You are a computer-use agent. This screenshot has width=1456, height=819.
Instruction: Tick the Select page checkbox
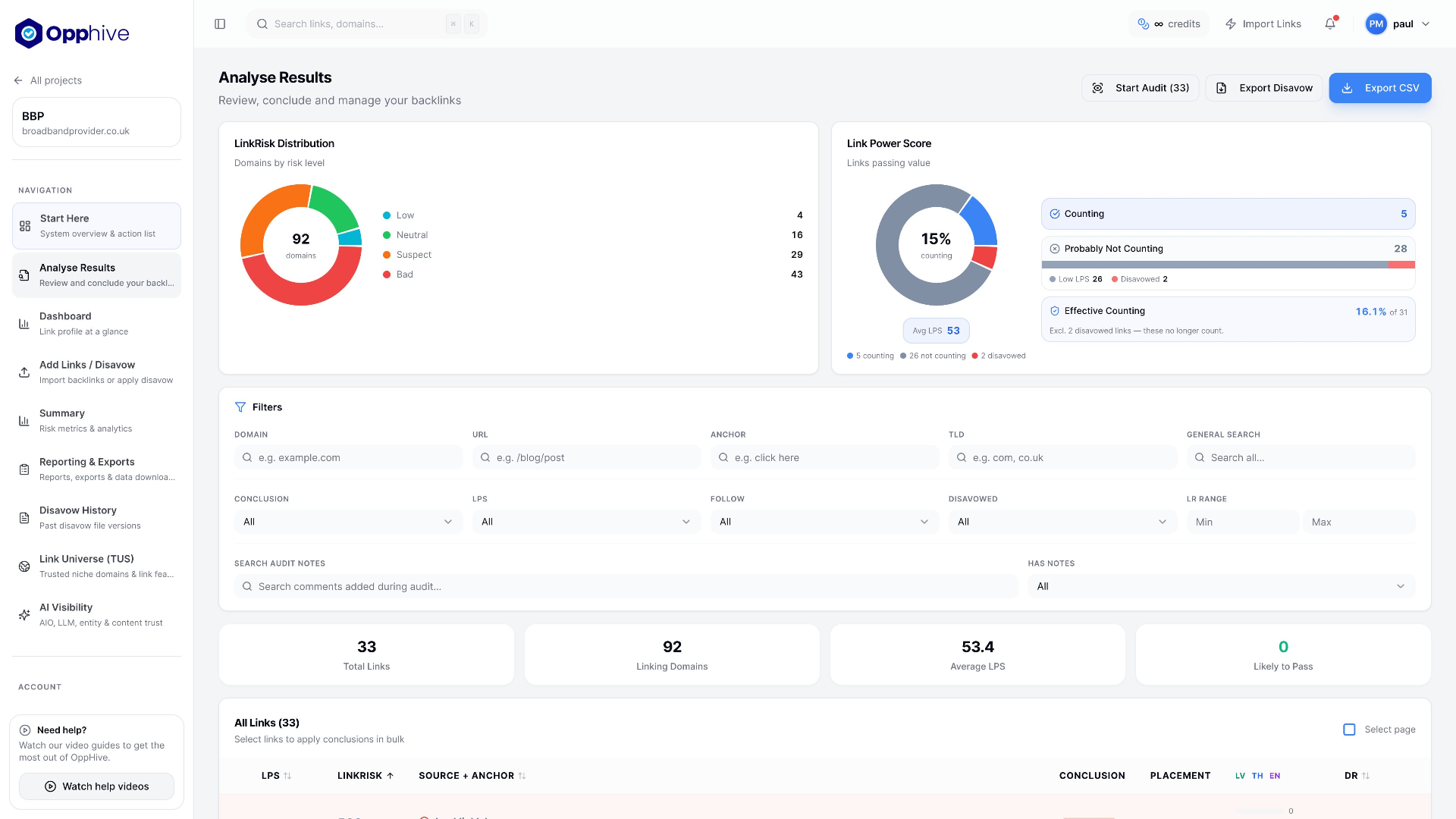click(x=1349, y=730)
